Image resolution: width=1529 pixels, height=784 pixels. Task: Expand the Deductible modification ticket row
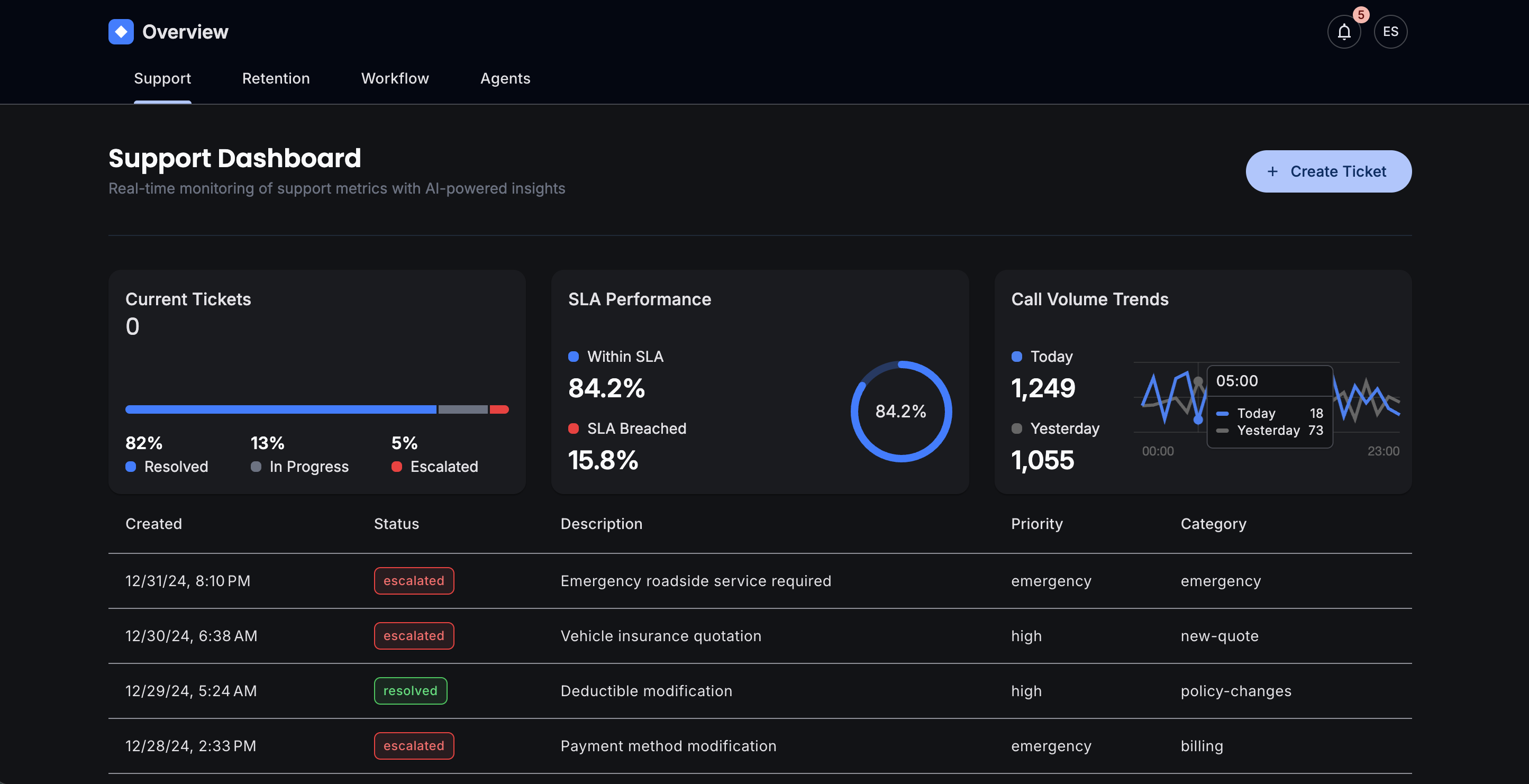pos(646,690)
